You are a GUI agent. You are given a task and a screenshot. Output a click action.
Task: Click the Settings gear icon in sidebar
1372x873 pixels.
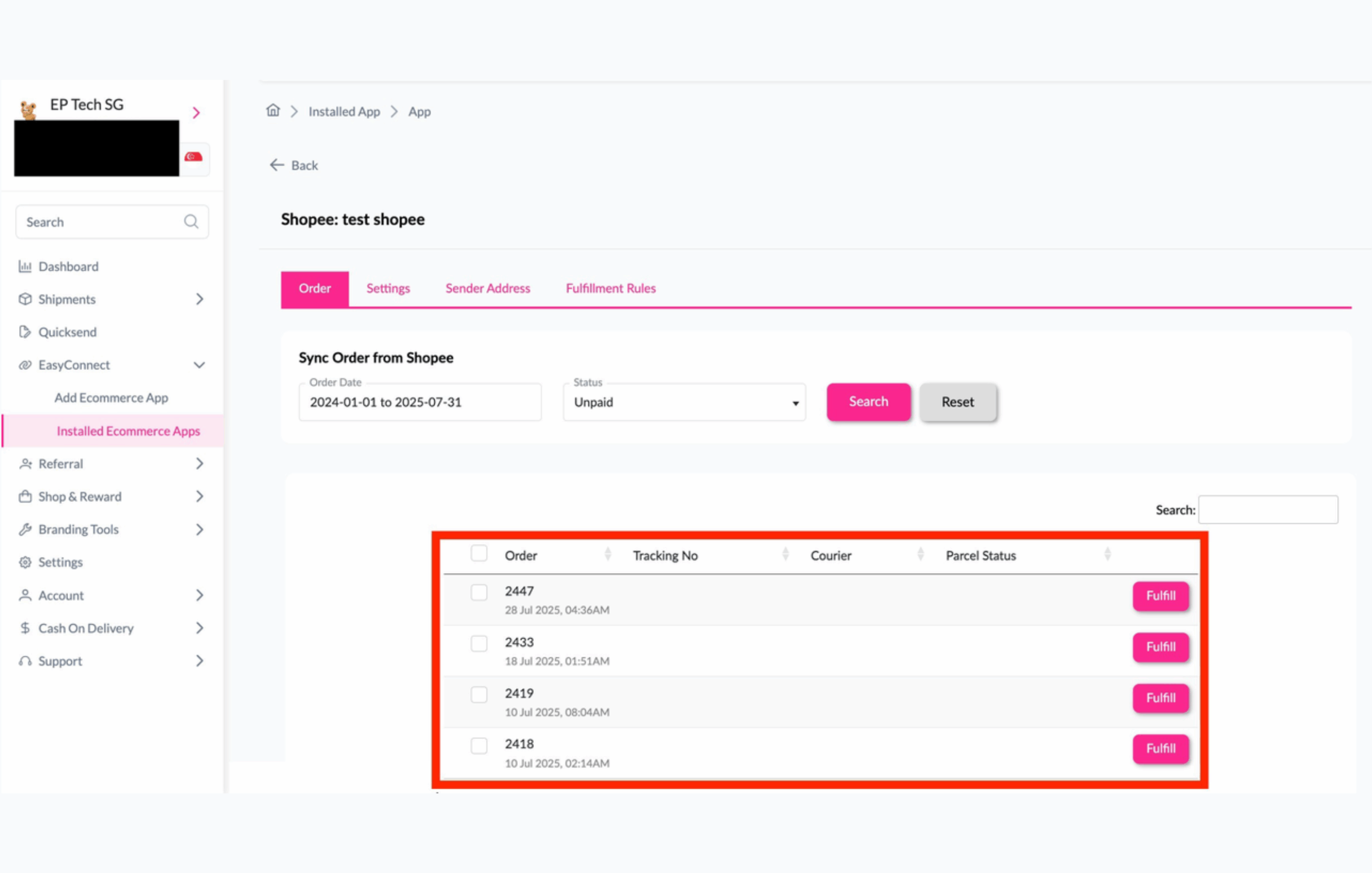pos(25,562)
